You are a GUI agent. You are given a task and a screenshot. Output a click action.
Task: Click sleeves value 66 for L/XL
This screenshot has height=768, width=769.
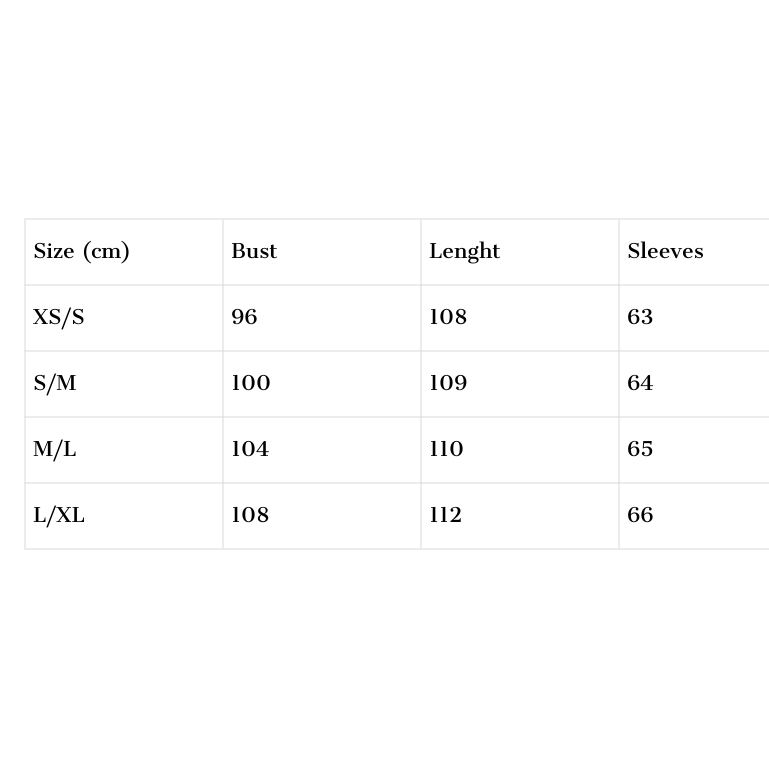click(x=640, y=516)
